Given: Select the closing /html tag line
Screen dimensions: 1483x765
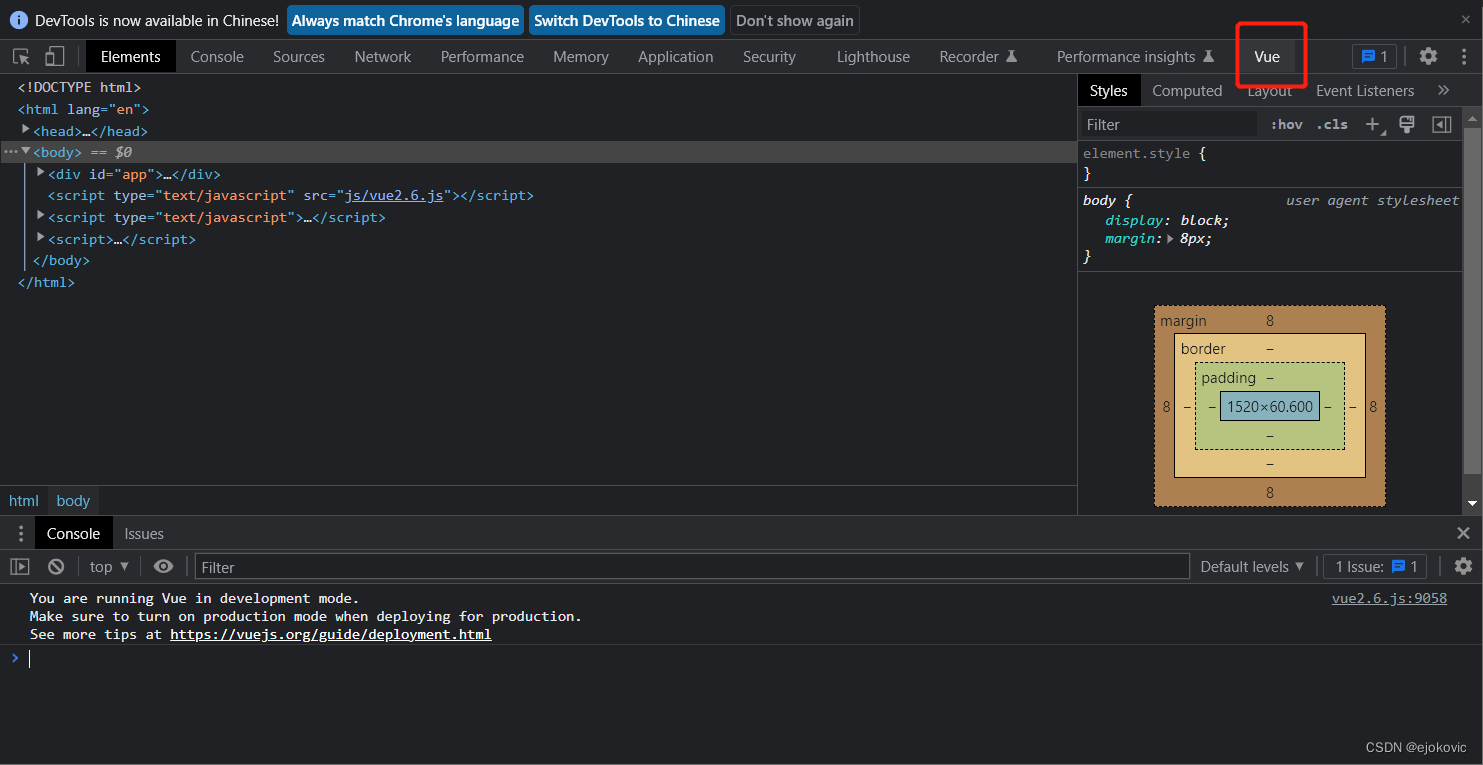Looking at the screenshot, I should [46, 282].
